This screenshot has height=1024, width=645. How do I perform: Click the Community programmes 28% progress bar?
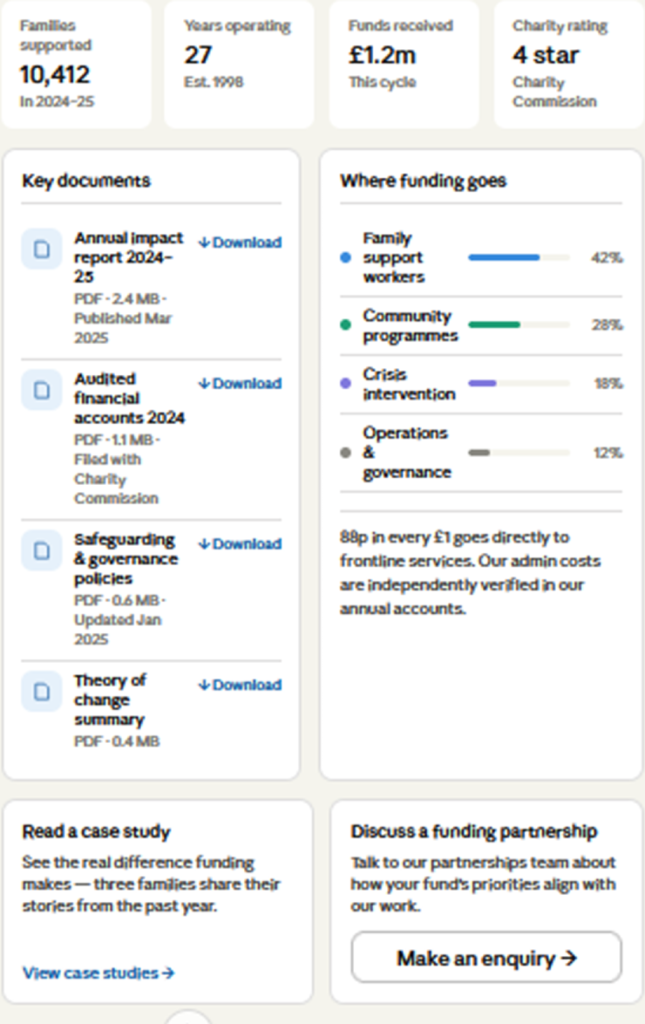pyautogui.click(x=519, y=325)
